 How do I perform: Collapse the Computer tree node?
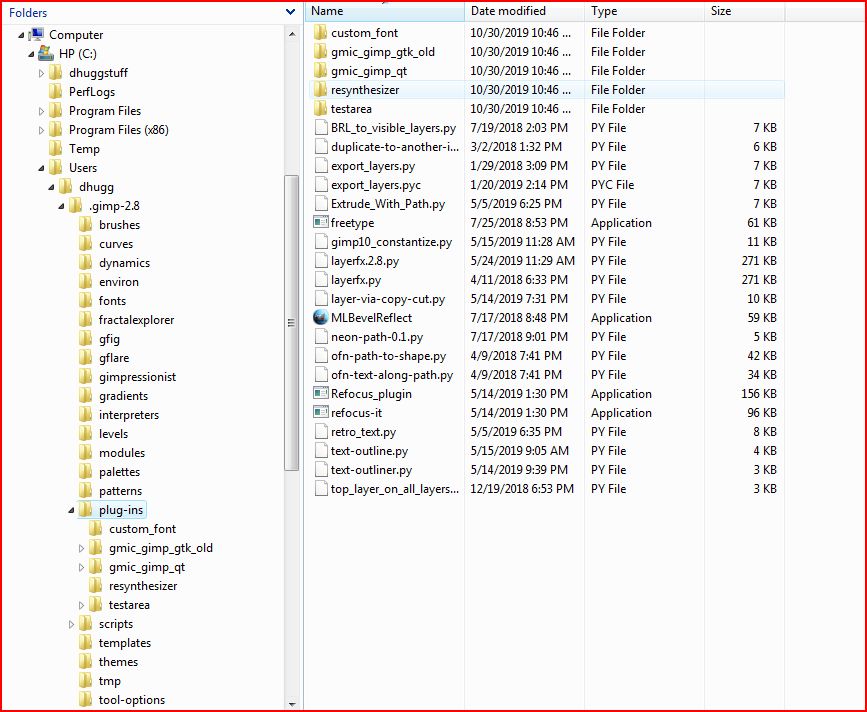[x=21, y=35]
